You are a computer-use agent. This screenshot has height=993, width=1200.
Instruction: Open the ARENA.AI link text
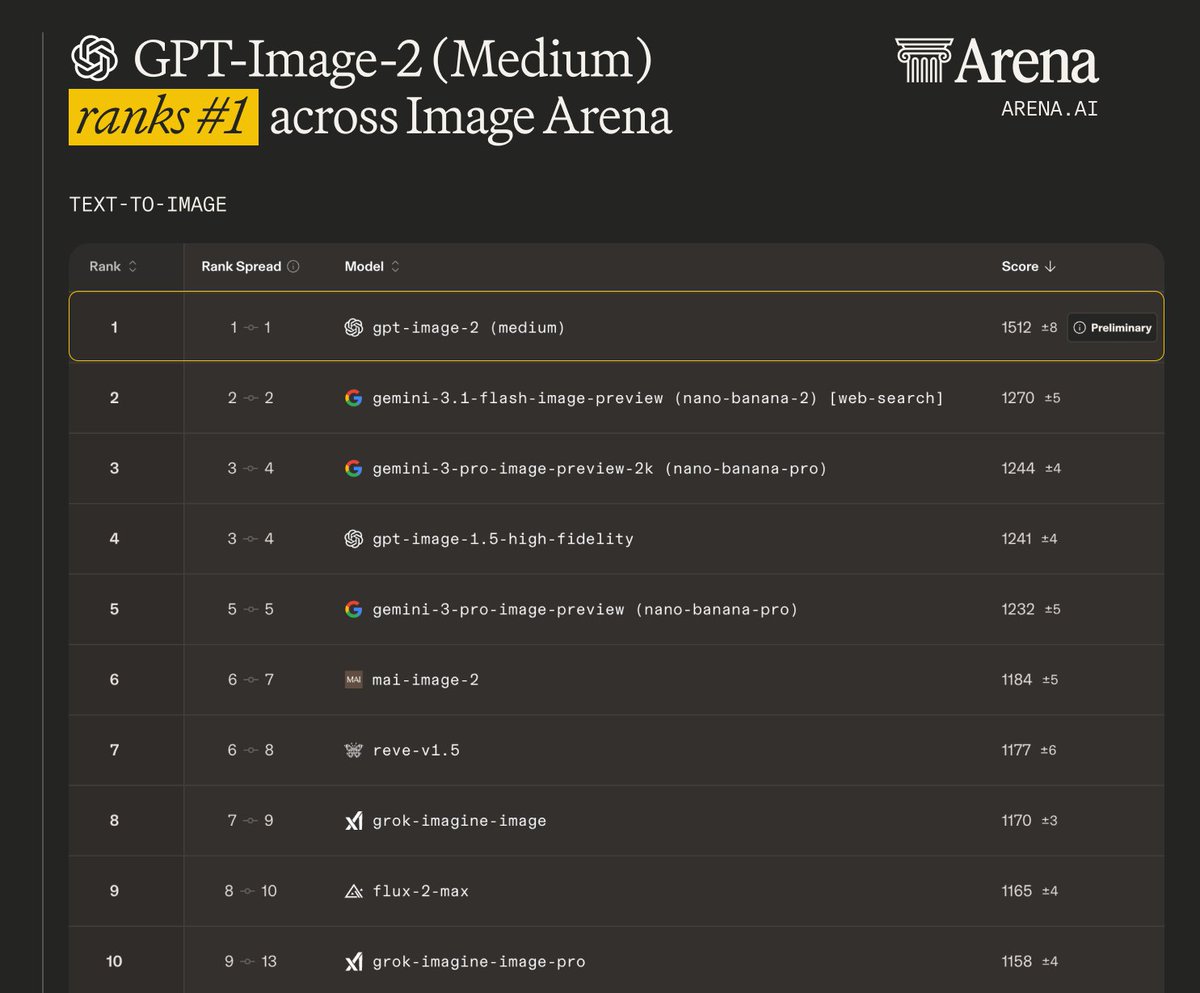point(1049,109)
